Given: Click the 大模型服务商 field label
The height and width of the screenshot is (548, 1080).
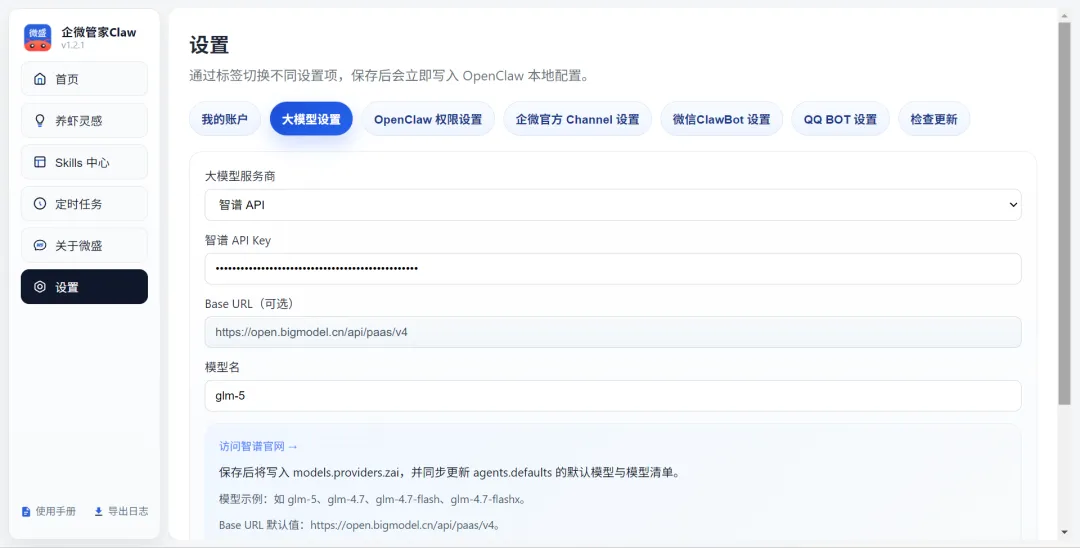Looking at the screenshot, I should pos(240,176).
